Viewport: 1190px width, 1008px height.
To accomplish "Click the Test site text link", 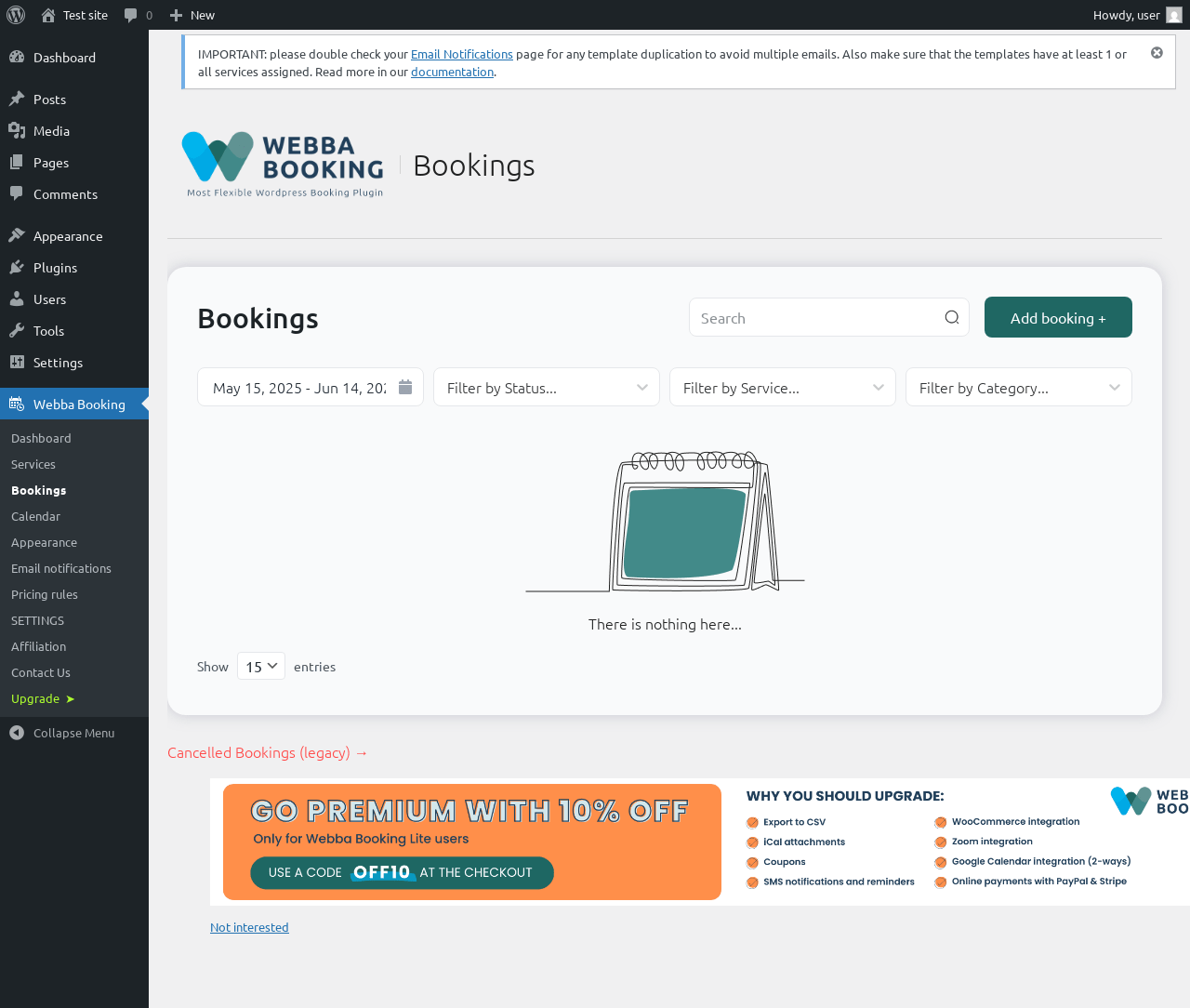I will point(86,15).
